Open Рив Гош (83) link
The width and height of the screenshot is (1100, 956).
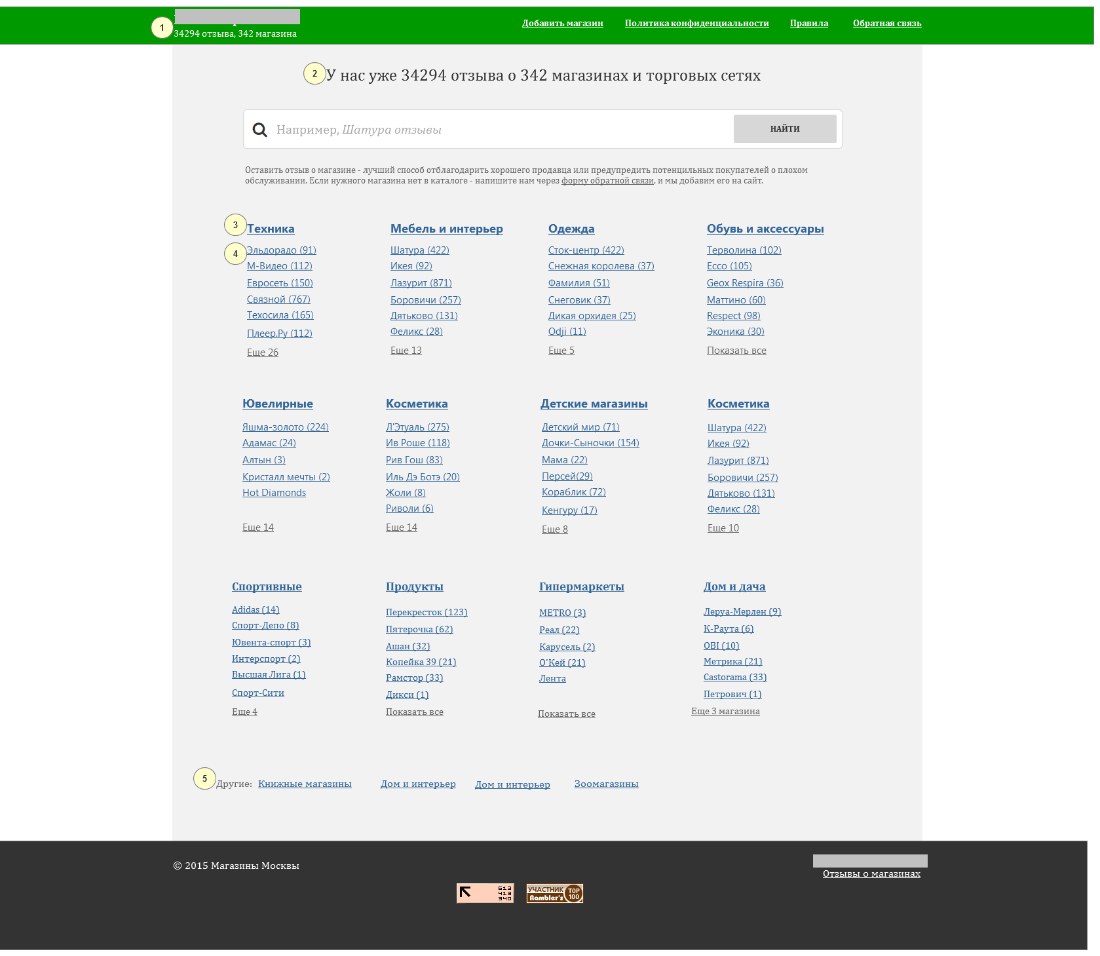point(414,459)
